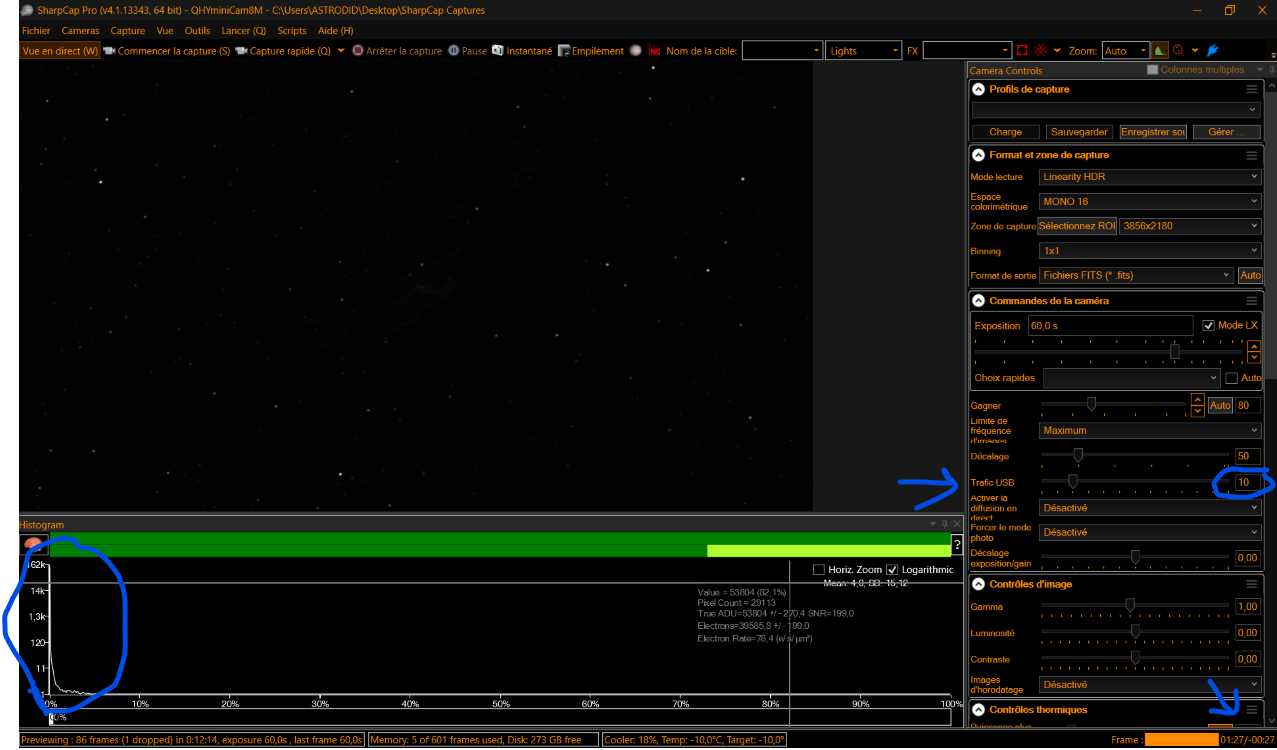Enable the red square selection area icon
The width and height of the screenshot is (1277, 750).
pyautogui.click(x=1022, y=51)
